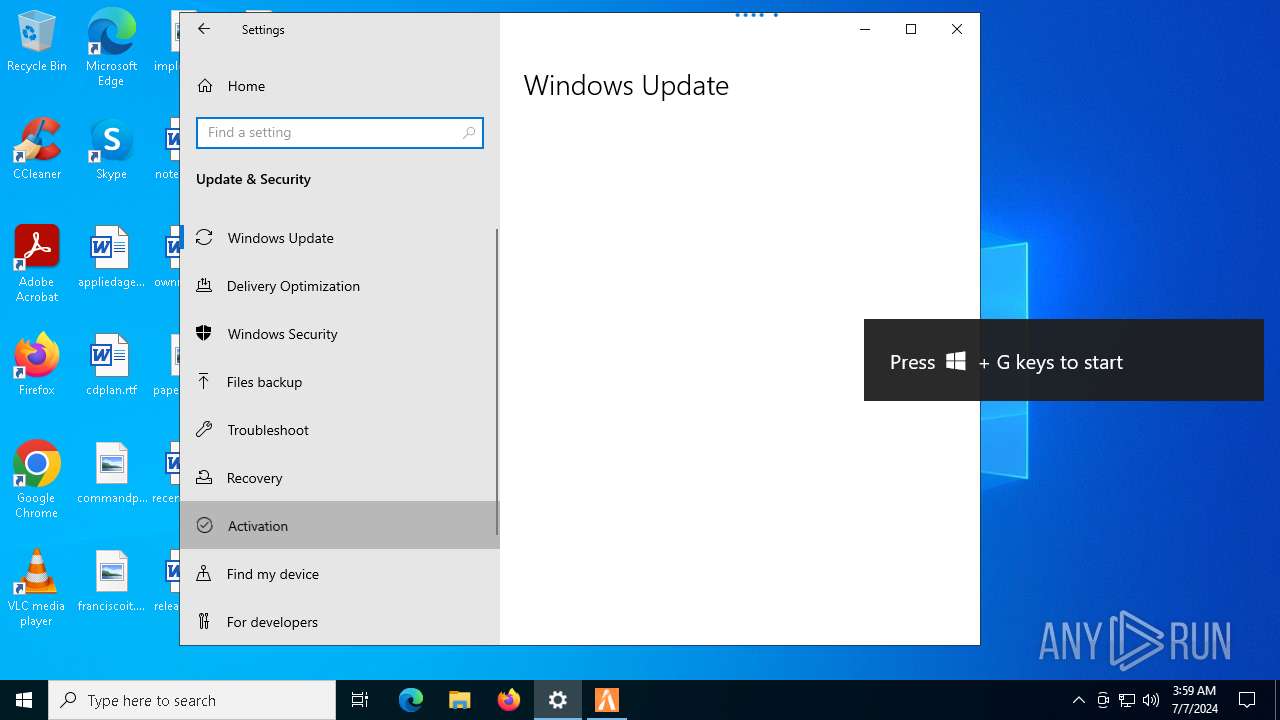Select the VLC media player desktop shortcut
The image size is (1280, 720).
point(37,588)
